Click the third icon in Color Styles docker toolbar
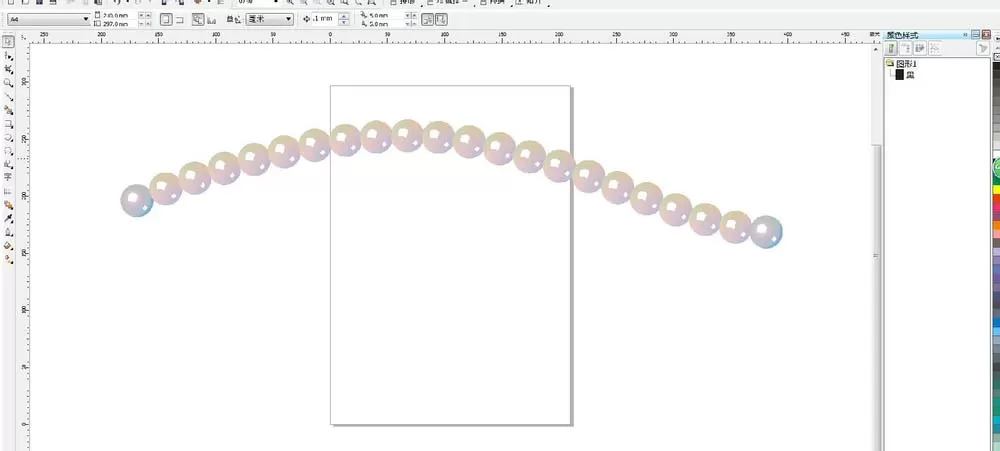Screen dimensions: 1000x451 920,48
